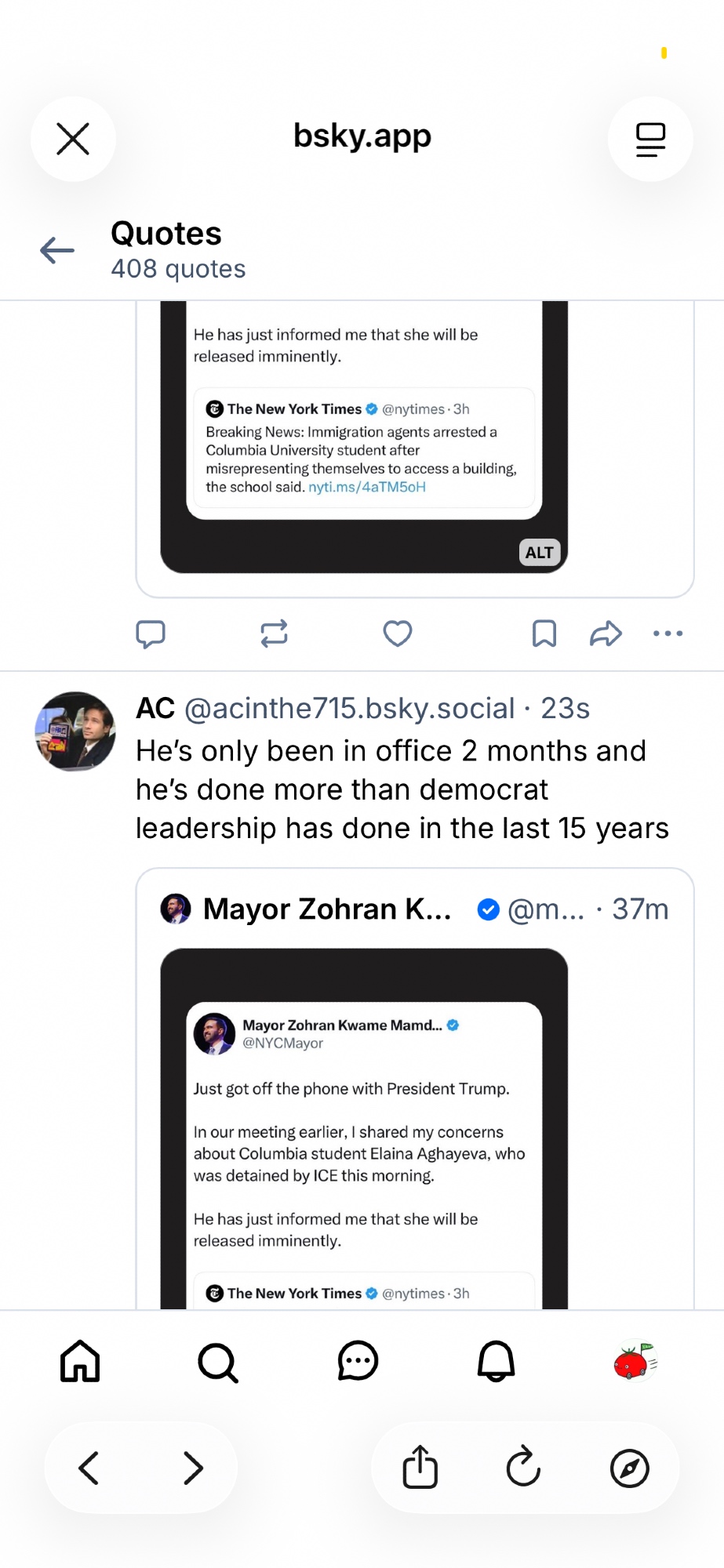Tap the reply speech bubble icon
724x1568 pixels.
point(151,633)
